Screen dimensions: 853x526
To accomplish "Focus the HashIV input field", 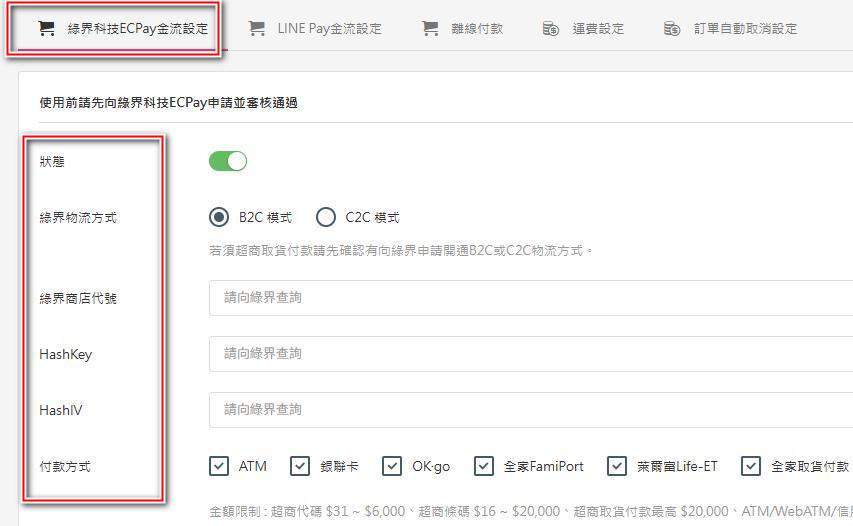I will [x=531, y=410].
